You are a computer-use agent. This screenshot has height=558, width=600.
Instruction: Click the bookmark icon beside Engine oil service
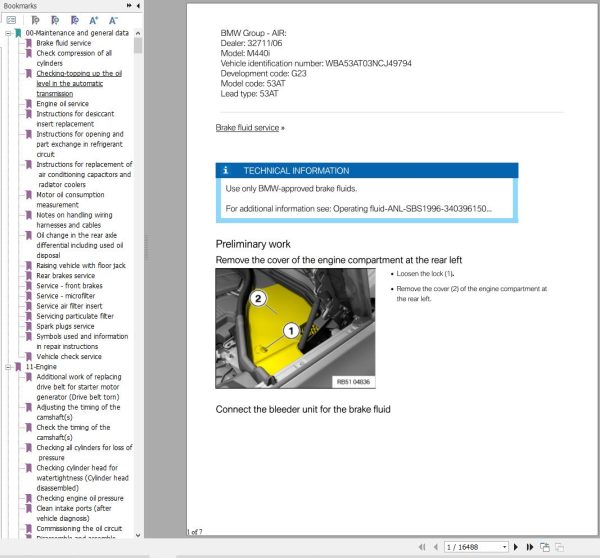tap(29, 103)
